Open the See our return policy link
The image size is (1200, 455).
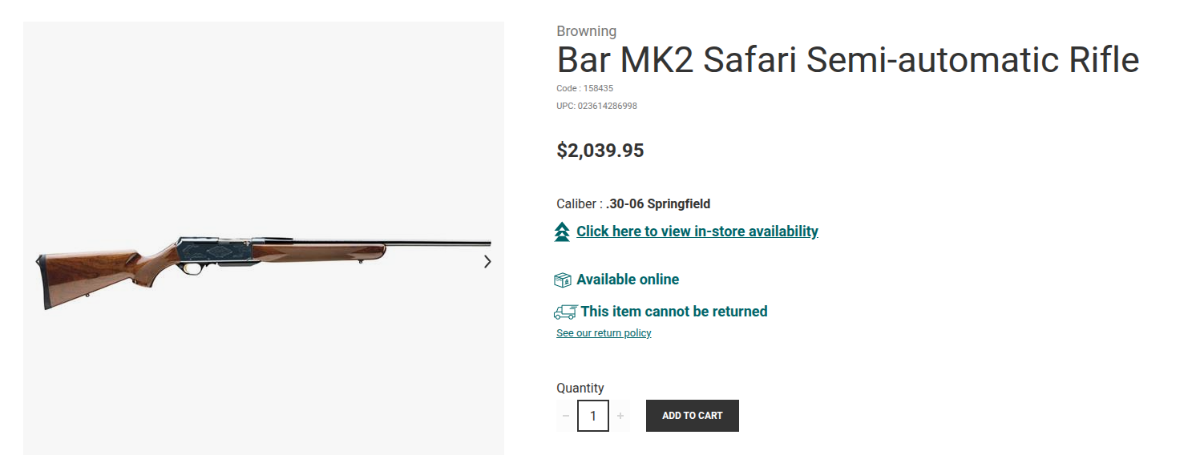(x=603, y=333)
